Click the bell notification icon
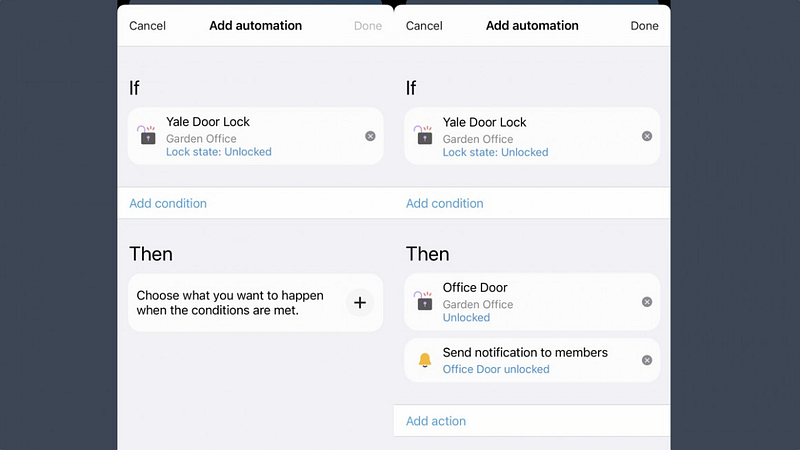The image size is (800, 450). [x=425, y=360]
